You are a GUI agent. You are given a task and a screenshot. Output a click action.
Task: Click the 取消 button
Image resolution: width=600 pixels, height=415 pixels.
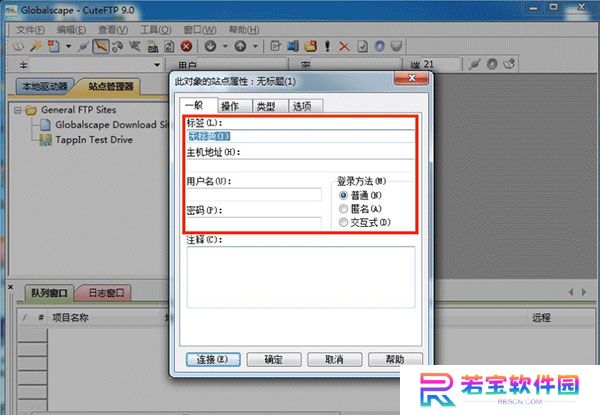pyautogui.click(x=334, y=360)
